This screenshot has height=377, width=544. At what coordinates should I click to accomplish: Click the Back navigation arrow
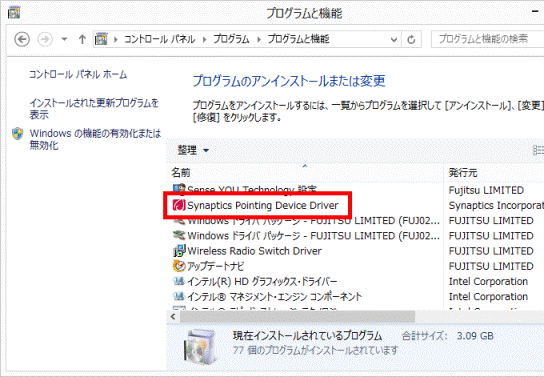(x=22, y=39)
